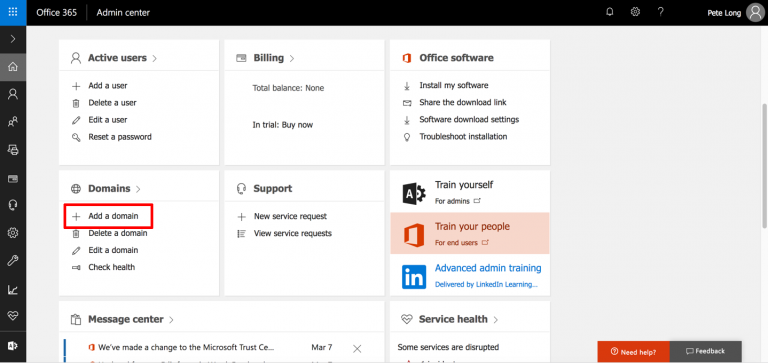The width and height of the screenshot is (768, 363).
Task: Open the Health heart icon in sidebar
Action: point(13,316)
